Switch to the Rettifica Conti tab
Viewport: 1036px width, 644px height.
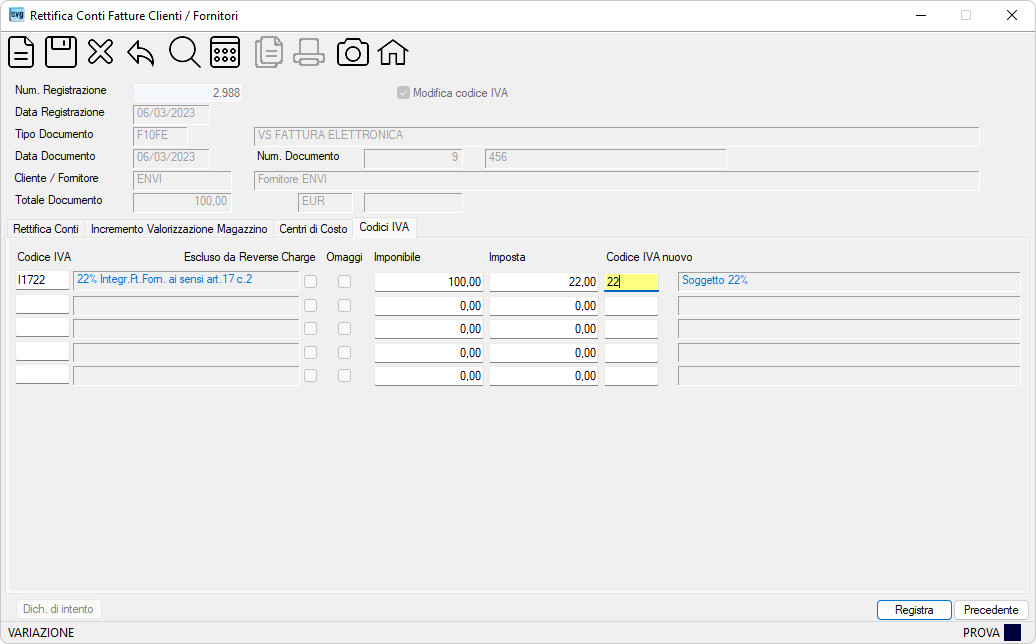[46, 229]
